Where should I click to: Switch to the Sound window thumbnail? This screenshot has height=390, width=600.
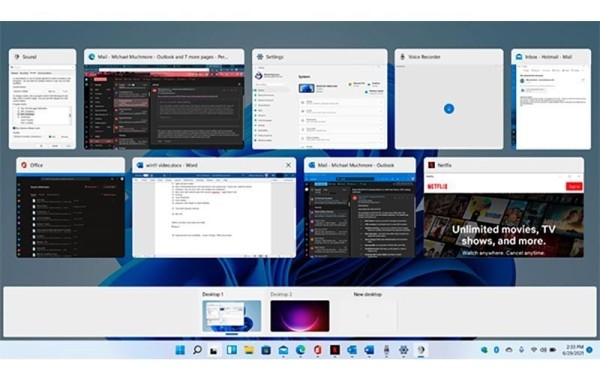click(42, 99)
